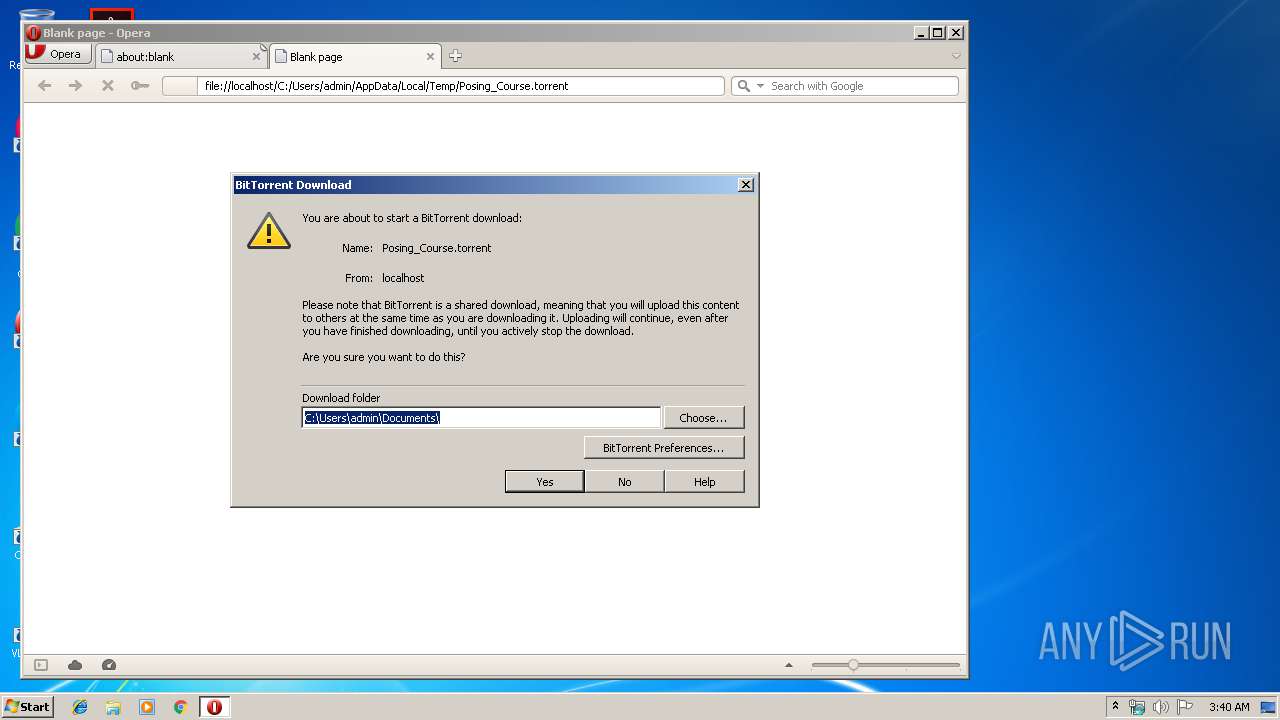Stop loading with the X icon
The image size is (1280, 720).
point(107,86)
